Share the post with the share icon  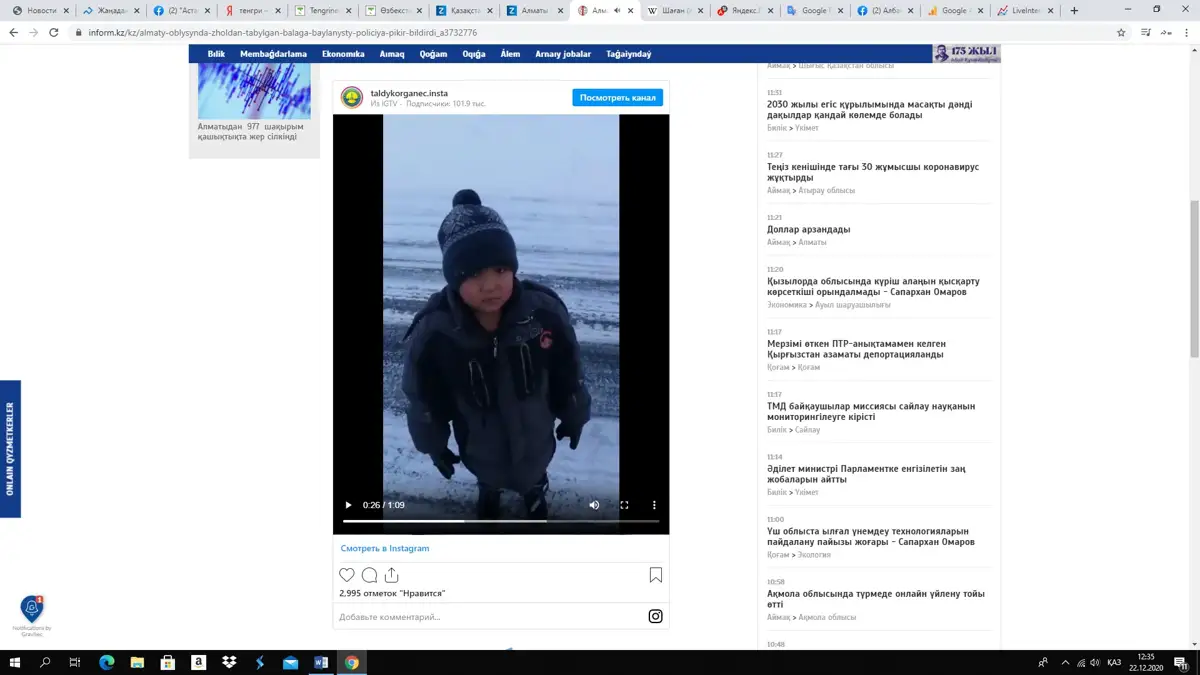coord(391,575)
